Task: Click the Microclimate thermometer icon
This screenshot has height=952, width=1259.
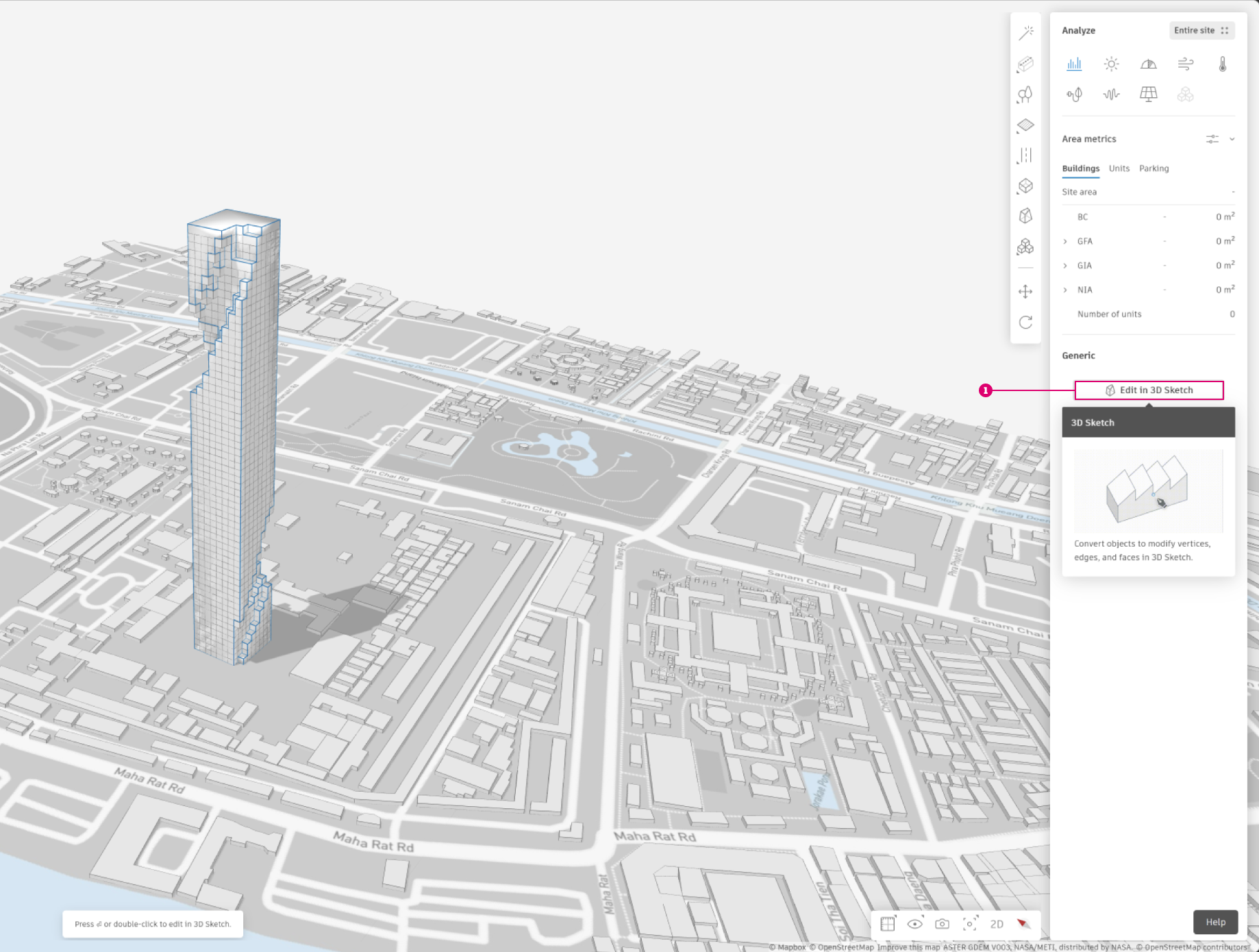Action: tap(1222, 64)
